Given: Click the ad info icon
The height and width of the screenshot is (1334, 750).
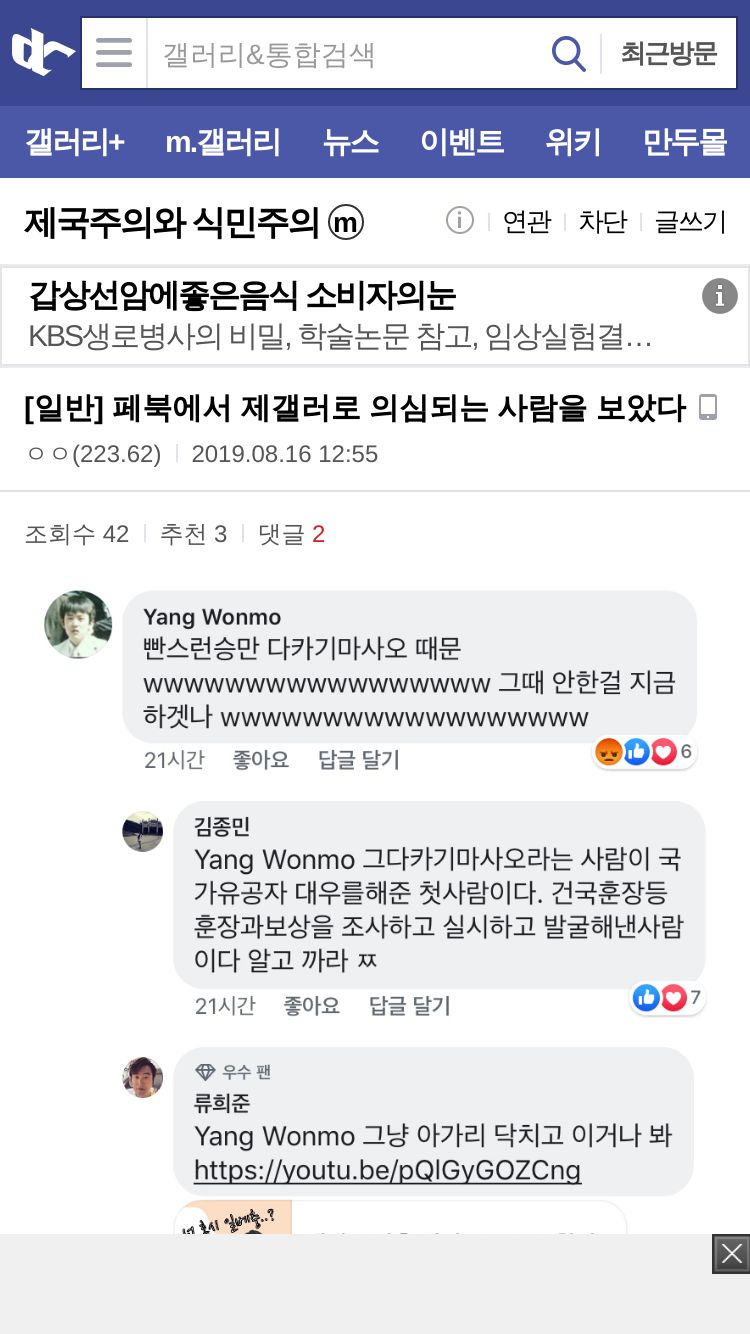Looking at the screenshot, I should (x=719, y=296).
